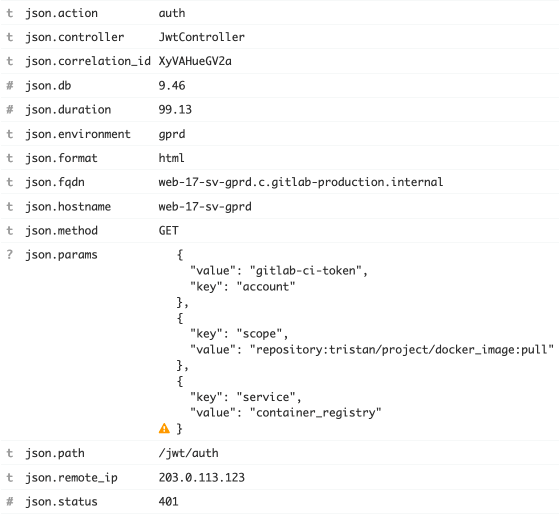Click the string type icon beside json.path
This screenshot has height=515, width=559.
coord(10,453)
